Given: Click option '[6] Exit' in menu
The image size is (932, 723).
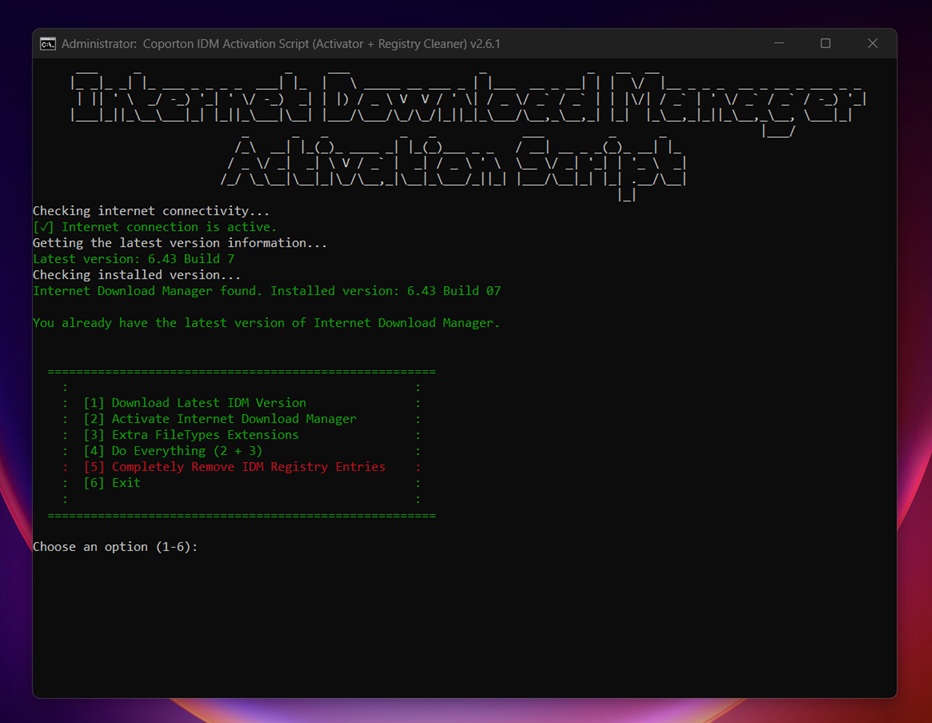Looking at the screenshot, I should coord(112,483).
